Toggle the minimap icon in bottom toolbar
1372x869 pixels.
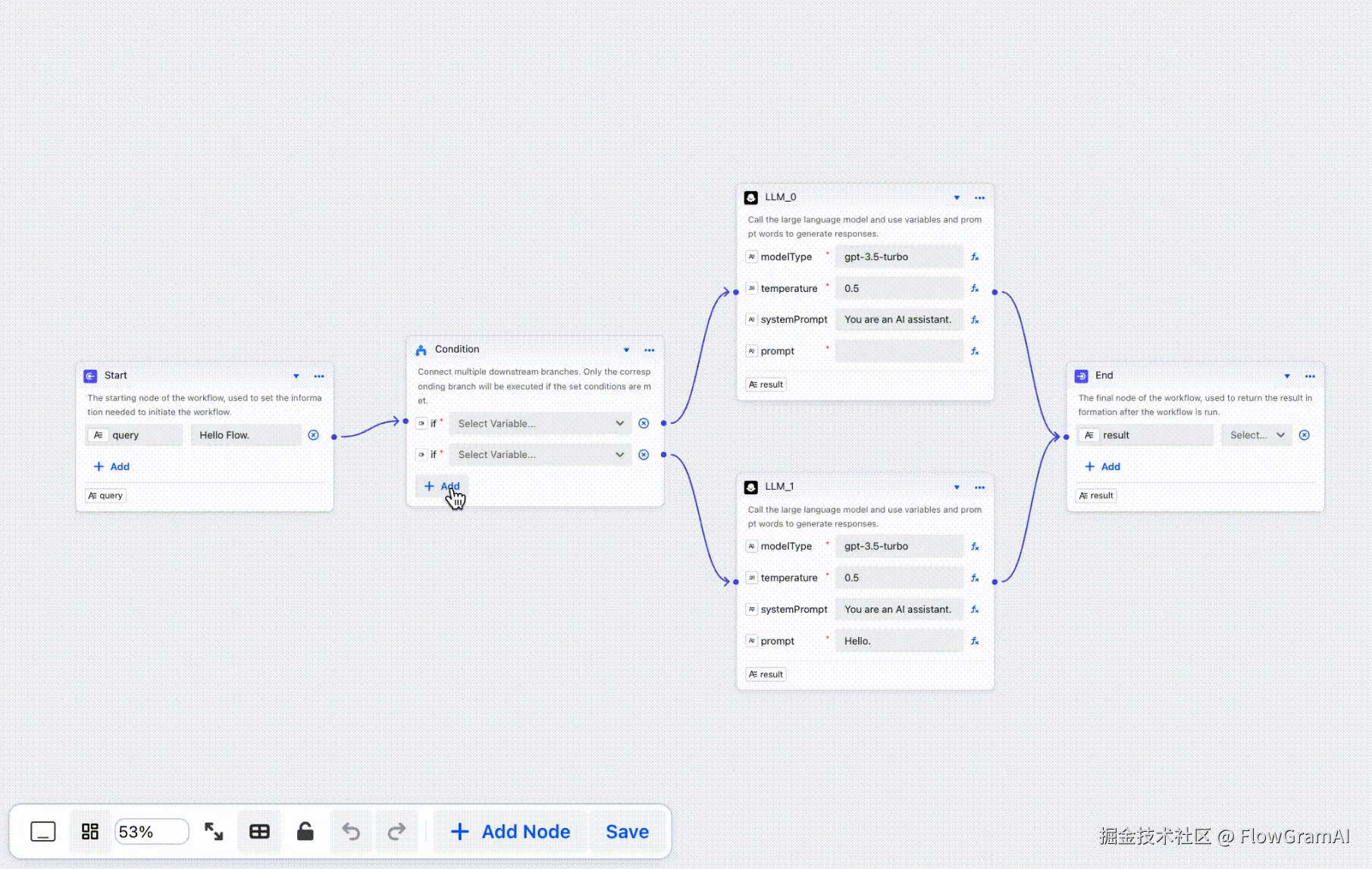[x=43, y=831]
